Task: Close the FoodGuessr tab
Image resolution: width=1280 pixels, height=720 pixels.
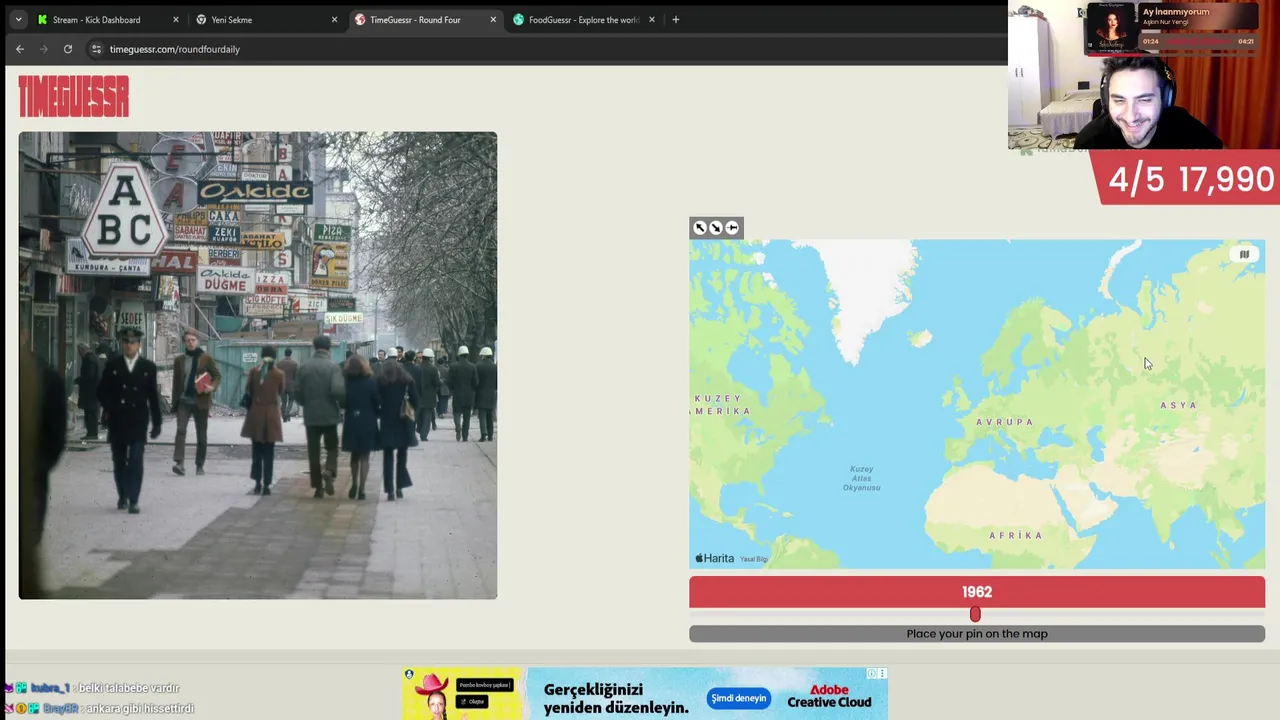Action: tap(652, 19)
